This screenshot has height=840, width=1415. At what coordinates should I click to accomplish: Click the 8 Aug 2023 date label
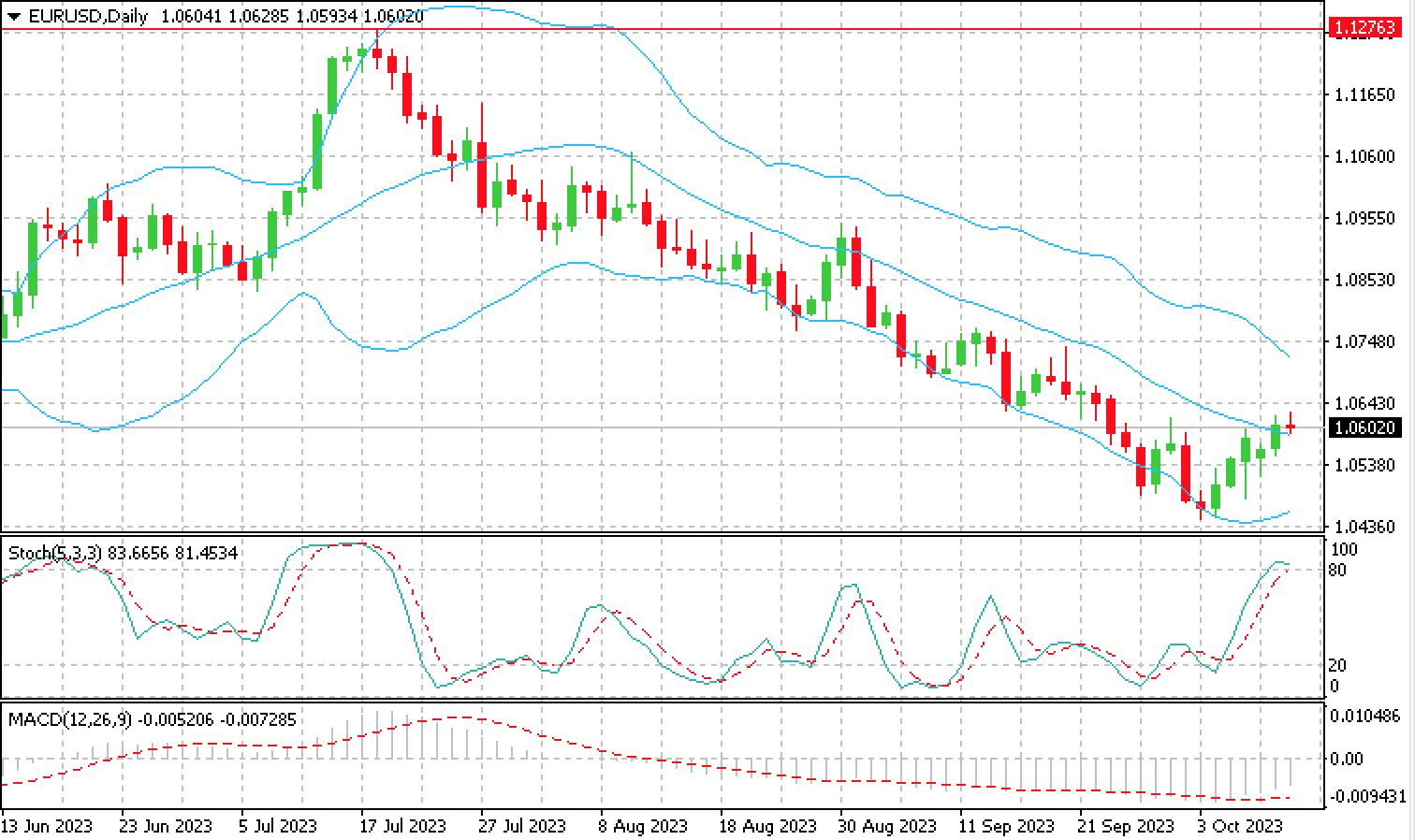(x=644, y=826)
